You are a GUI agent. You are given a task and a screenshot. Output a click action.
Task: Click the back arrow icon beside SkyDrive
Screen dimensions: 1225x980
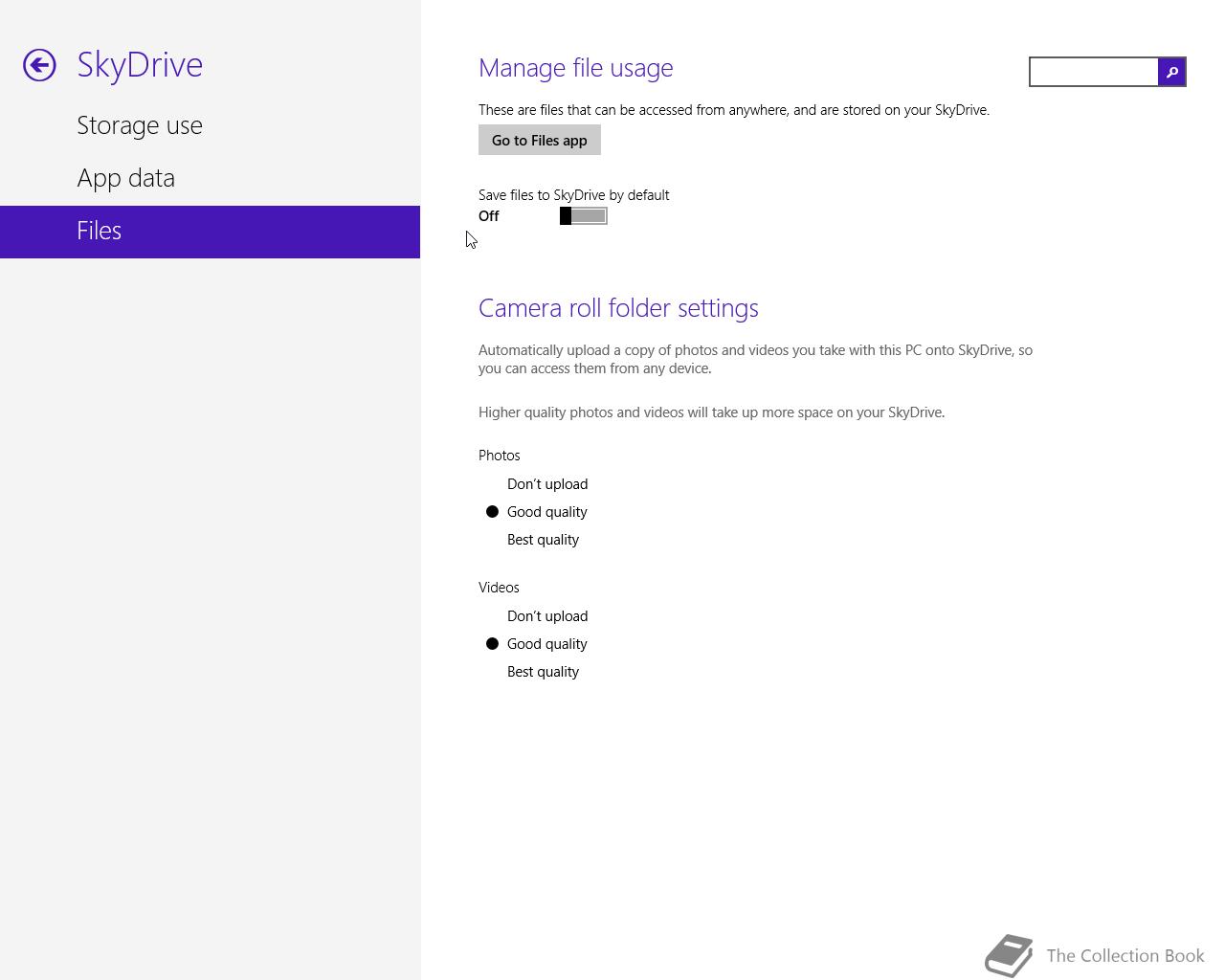pos(39,65)
